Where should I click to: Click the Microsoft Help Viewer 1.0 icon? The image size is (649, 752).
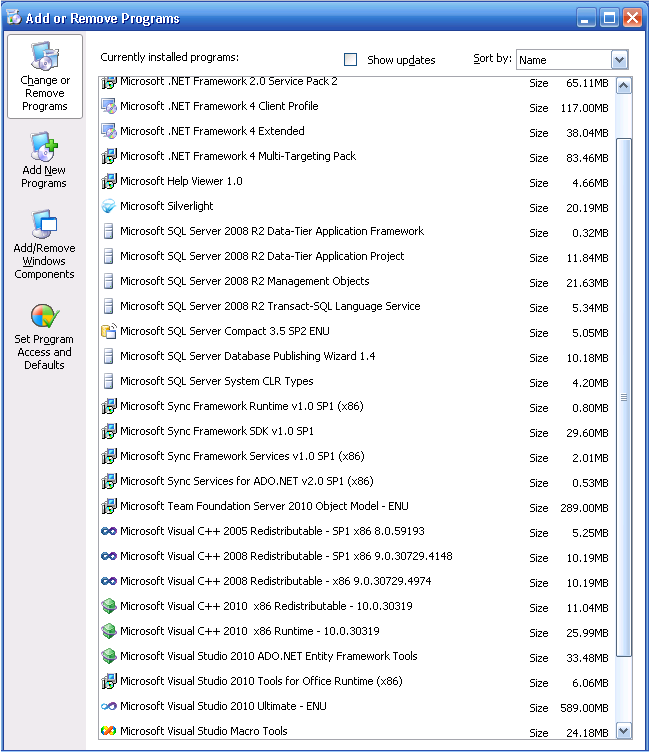click(x=109, y=181)
